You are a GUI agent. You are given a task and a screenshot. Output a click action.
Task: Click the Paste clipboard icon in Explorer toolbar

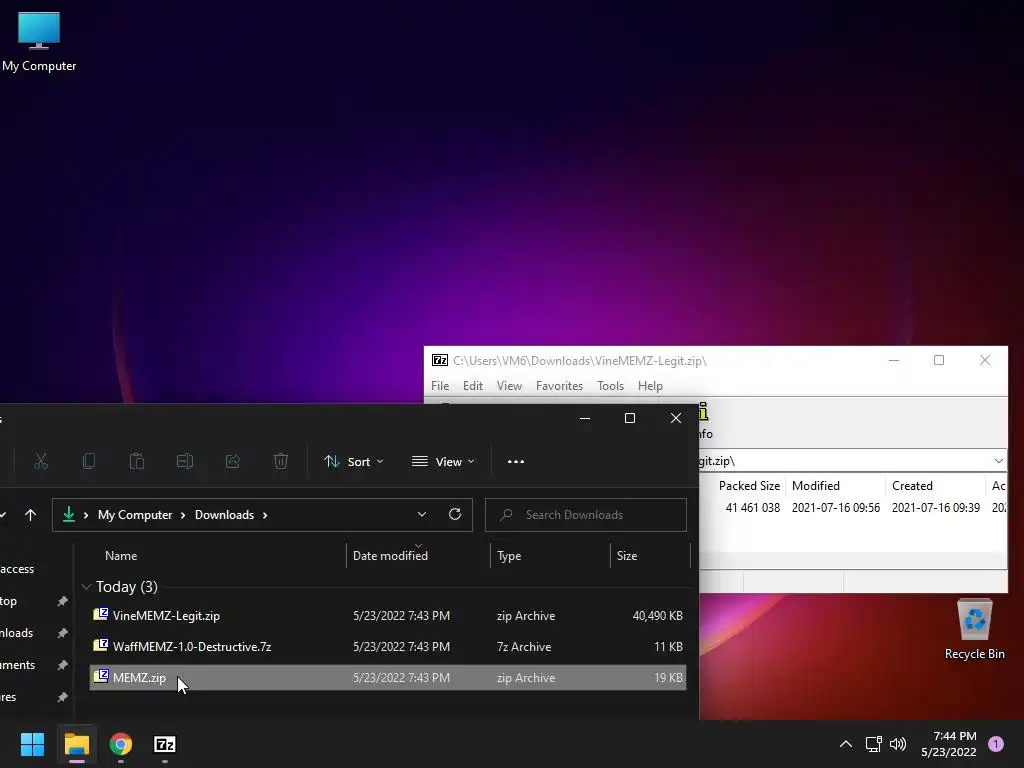[136, 462]
